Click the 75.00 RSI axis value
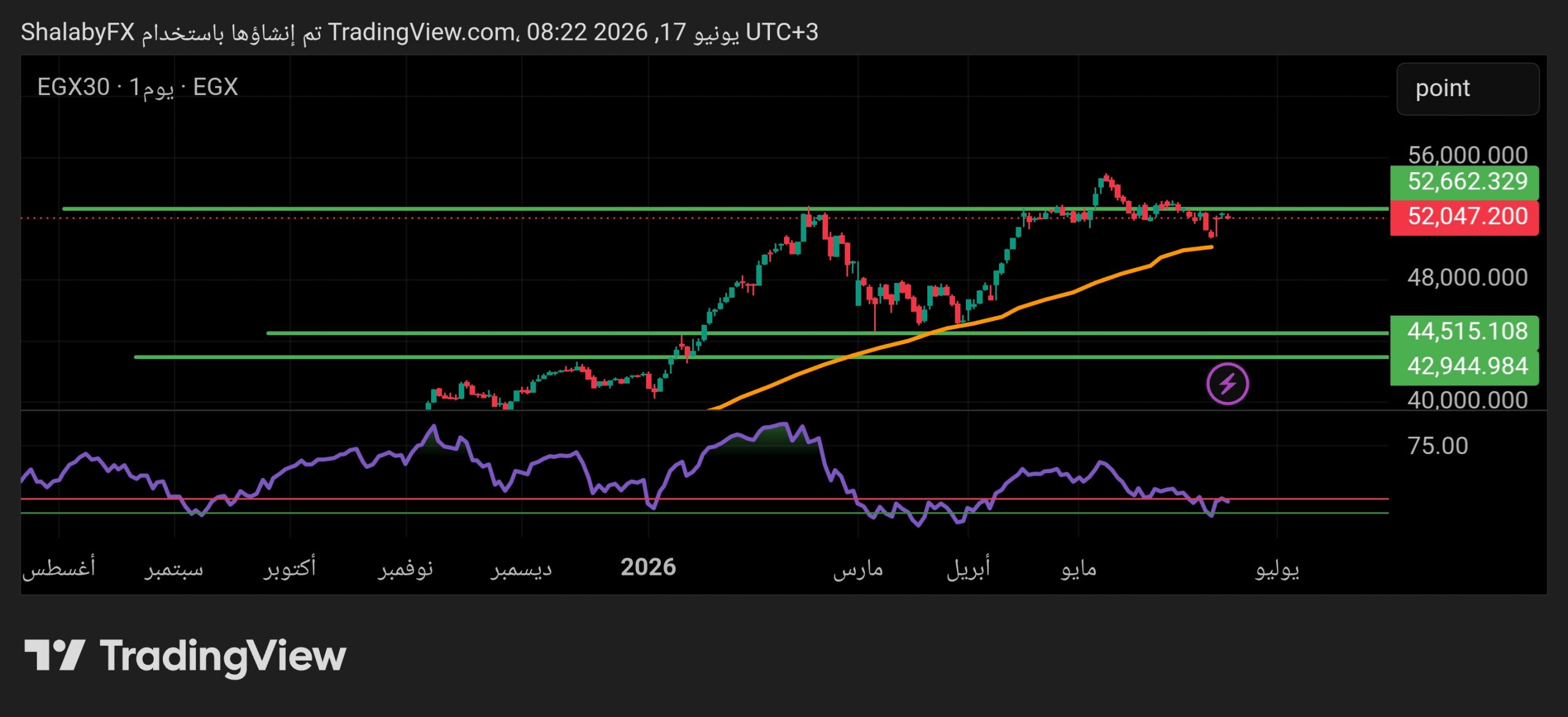 click(1438, 446)
